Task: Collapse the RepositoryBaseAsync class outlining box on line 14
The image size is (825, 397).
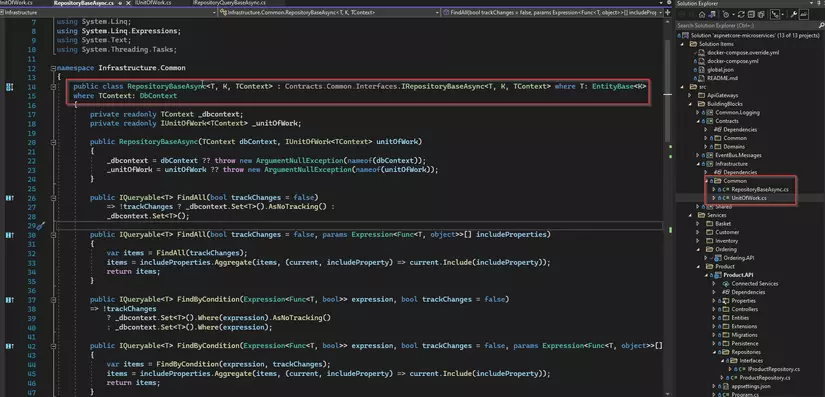Action: point(53,87)
